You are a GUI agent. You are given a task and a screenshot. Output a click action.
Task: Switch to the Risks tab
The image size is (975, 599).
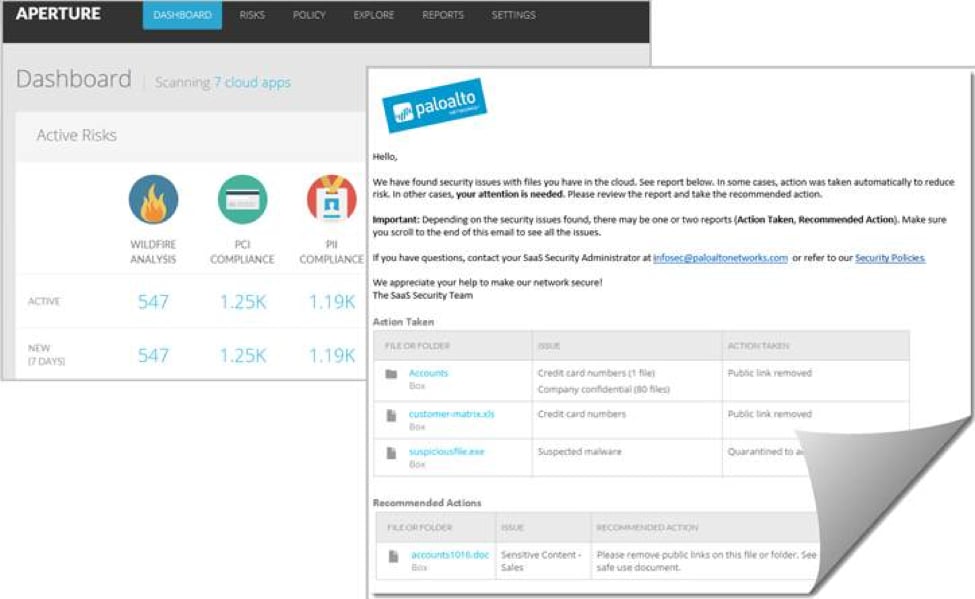(252, 15)
